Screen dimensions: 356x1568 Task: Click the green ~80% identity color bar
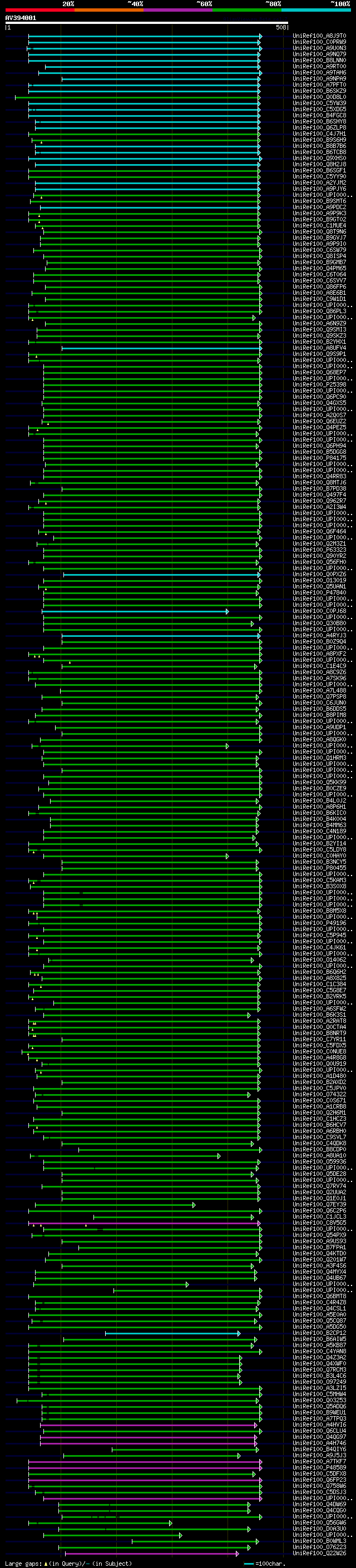pyautogui.click(x=246, y=10)
